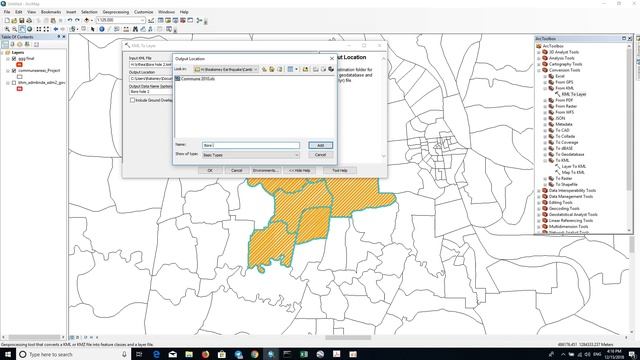This screenshot has width=640, height=360.
Task: Expand the Data Management Tools toolbox
Action: pyautogui.click(x=539, y=197)
